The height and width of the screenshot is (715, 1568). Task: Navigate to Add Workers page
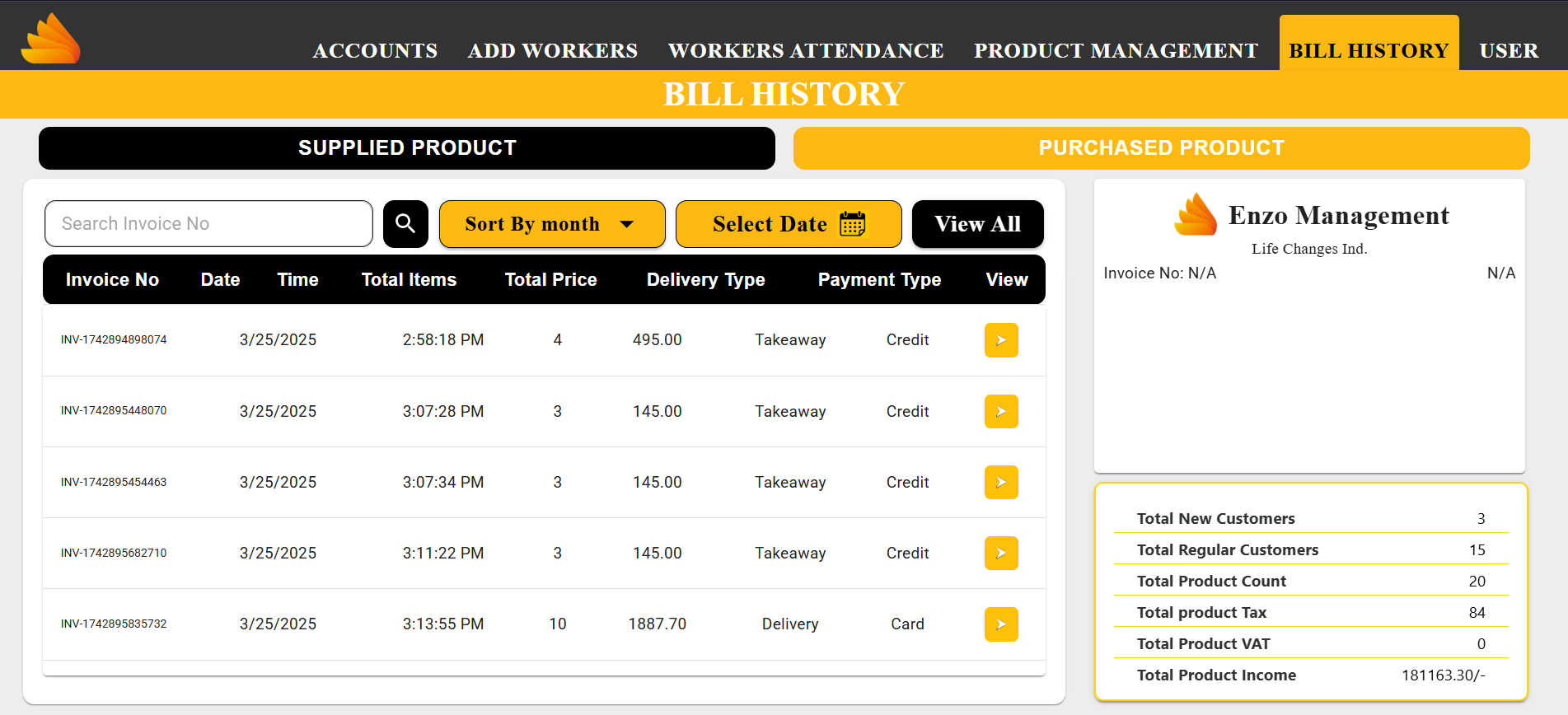(553, 51)
